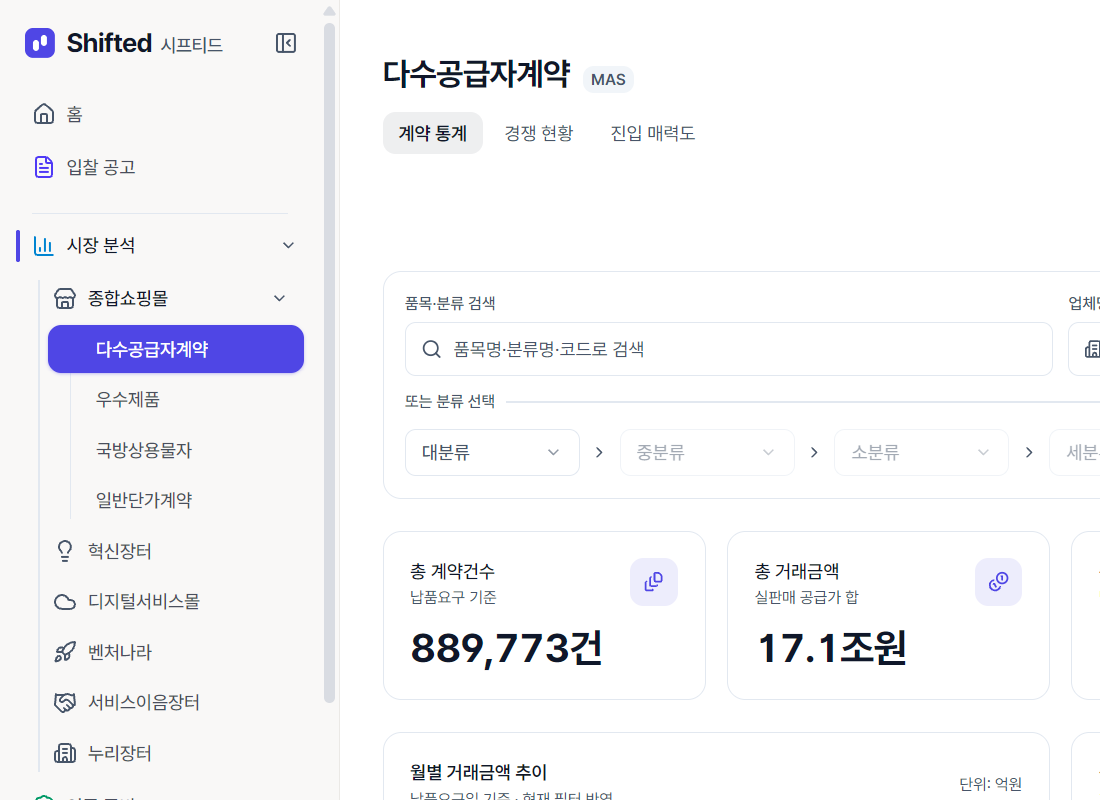This screenshot has width=1100, height=800.
Task: Open the 대분류 dropdown
Action: click(x=492, y=453)
